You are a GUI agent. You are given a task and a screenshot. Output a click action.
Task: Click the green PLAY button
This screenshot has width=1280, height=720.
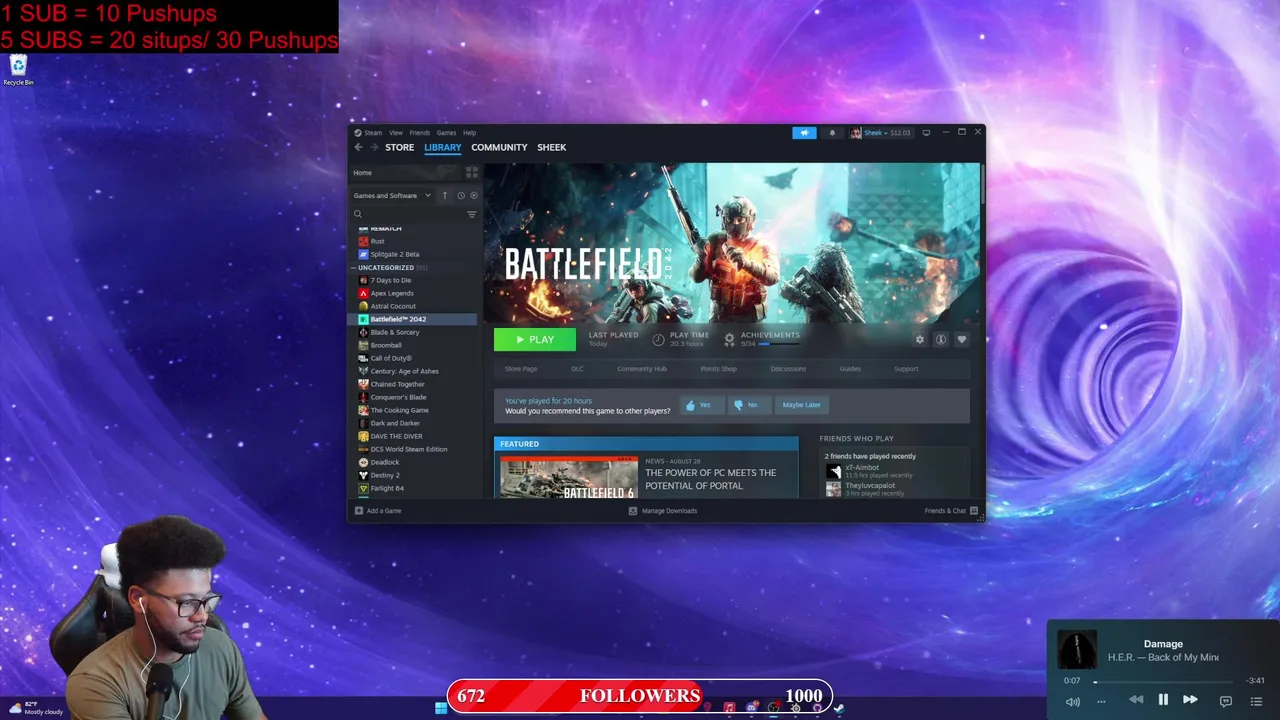pos(535,340)
